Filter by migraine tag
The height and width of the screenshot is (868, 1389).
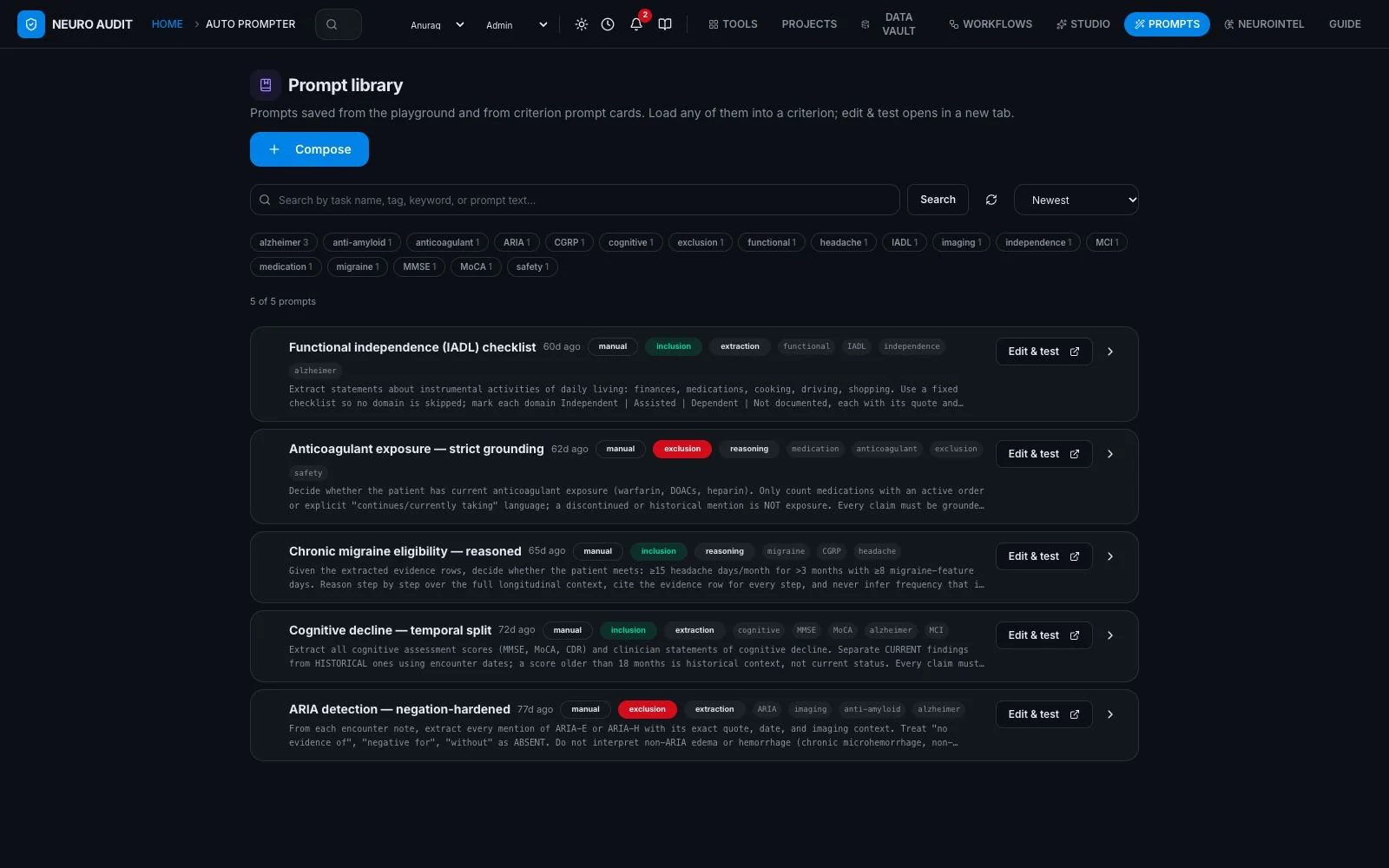pyautogui.click(x=358, y=266)
